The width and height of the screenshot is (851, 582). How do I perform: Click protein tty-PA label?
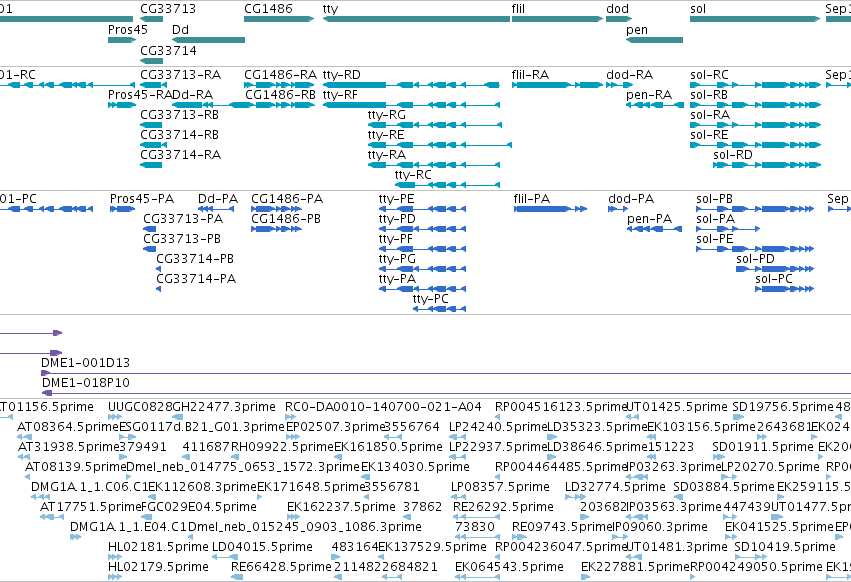click(x=397, y=279)
